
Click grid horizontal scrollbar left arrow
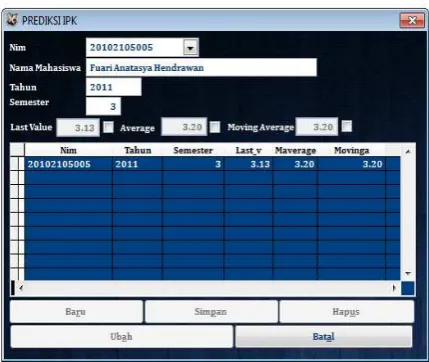point(21,288)
